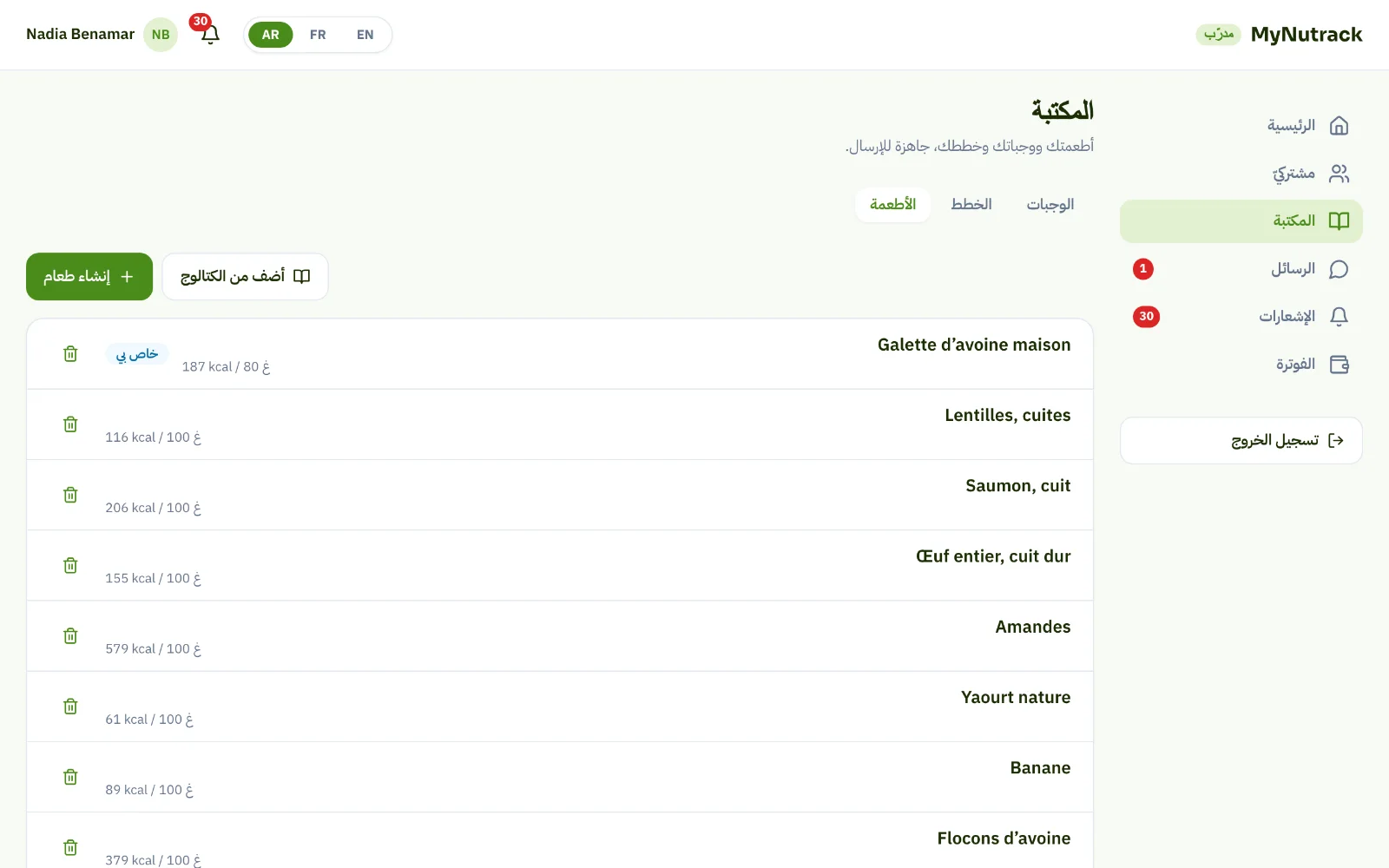Click the إنشاء طعام button
Viewport: 1389px width, 868px height.
[89, 277]
